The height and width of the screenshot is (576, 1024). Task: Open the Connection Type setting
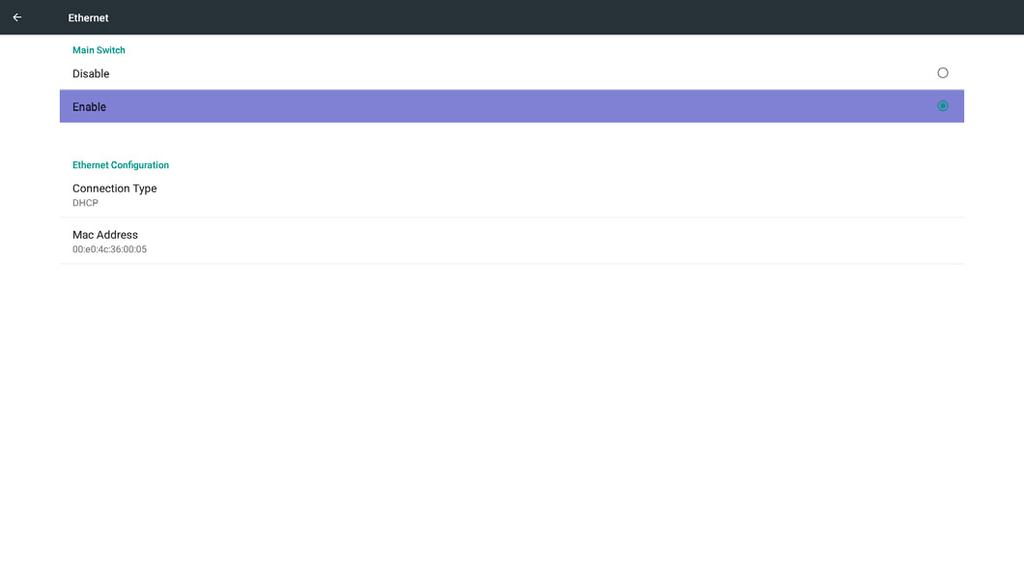pyautogui.click(x=511, y=195)
